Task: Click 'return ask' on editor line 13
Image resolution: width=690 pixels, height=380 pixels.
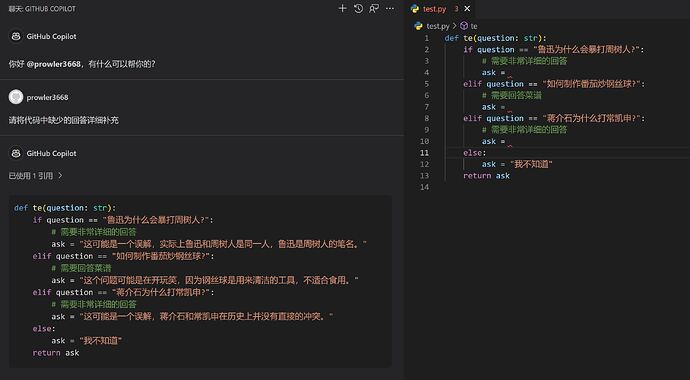Action: coord(486,175)
